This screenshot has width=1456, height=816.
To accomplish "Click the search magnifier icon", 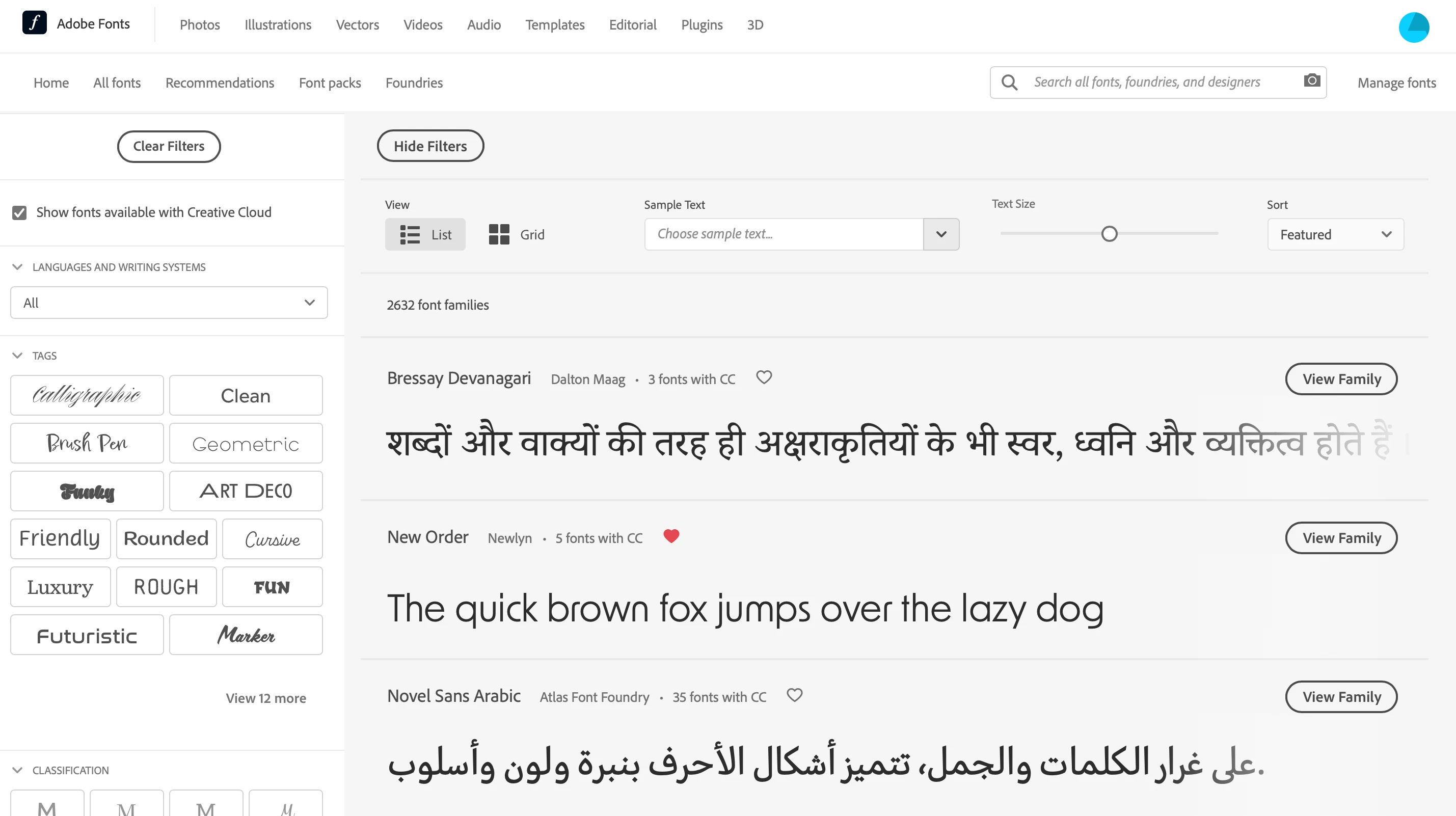I will pos(1010,83).
